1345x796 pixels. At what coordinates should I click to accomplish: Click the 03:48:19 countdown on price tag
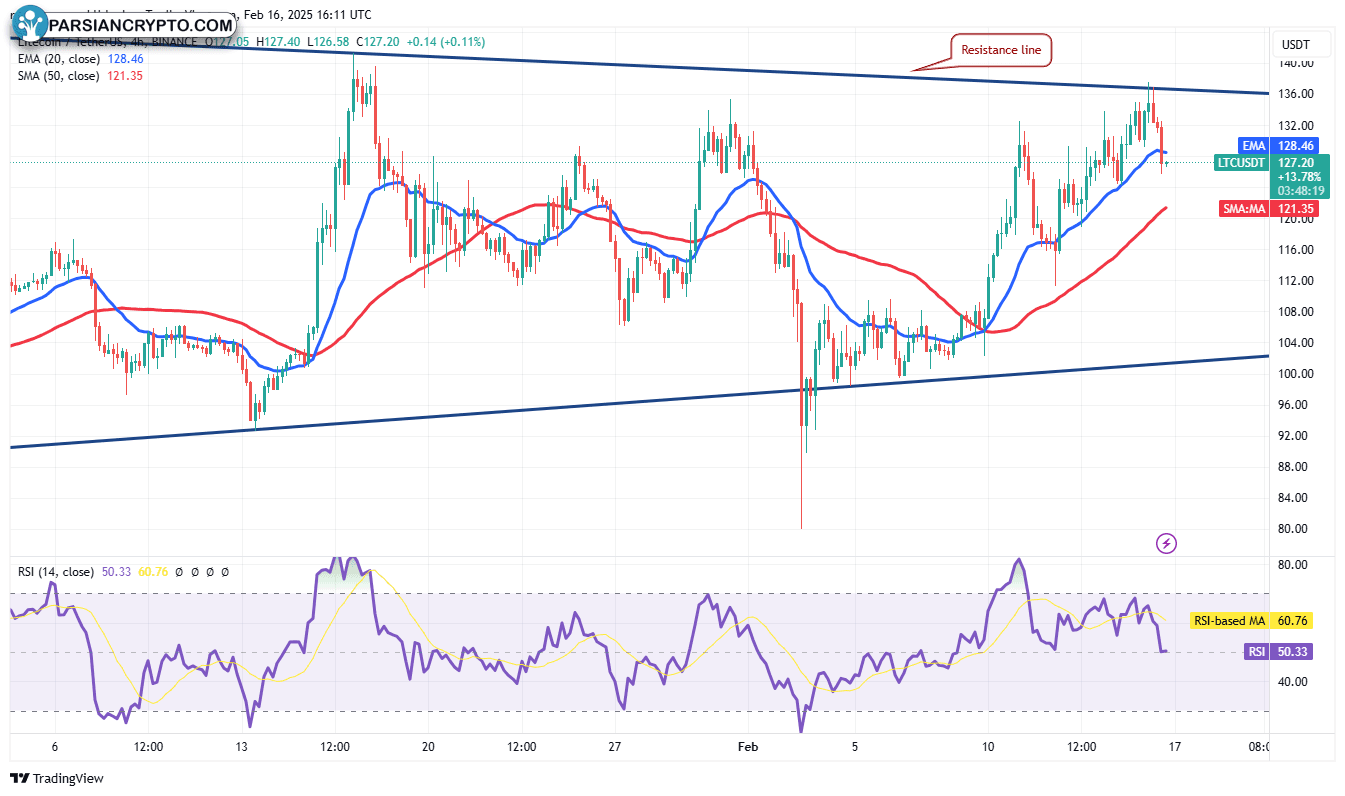coord(1299,190)
